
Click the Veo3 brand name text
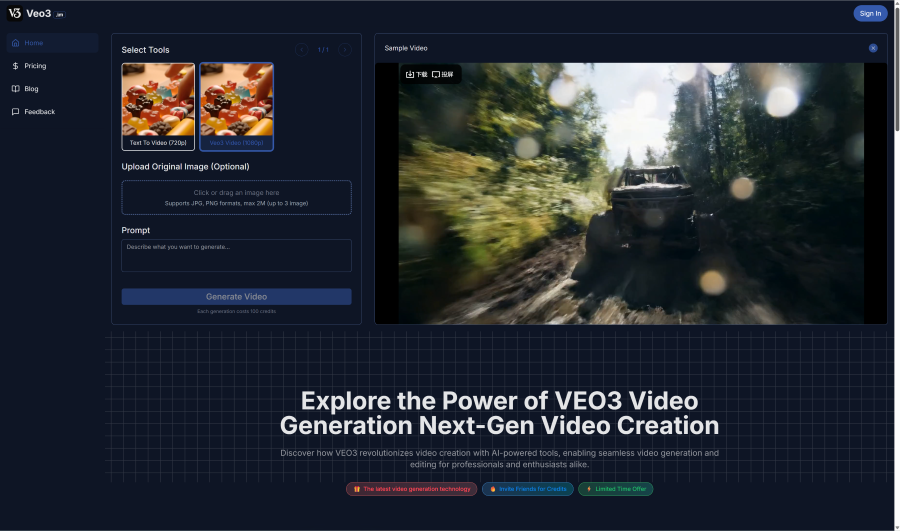[x=38, y=13]
